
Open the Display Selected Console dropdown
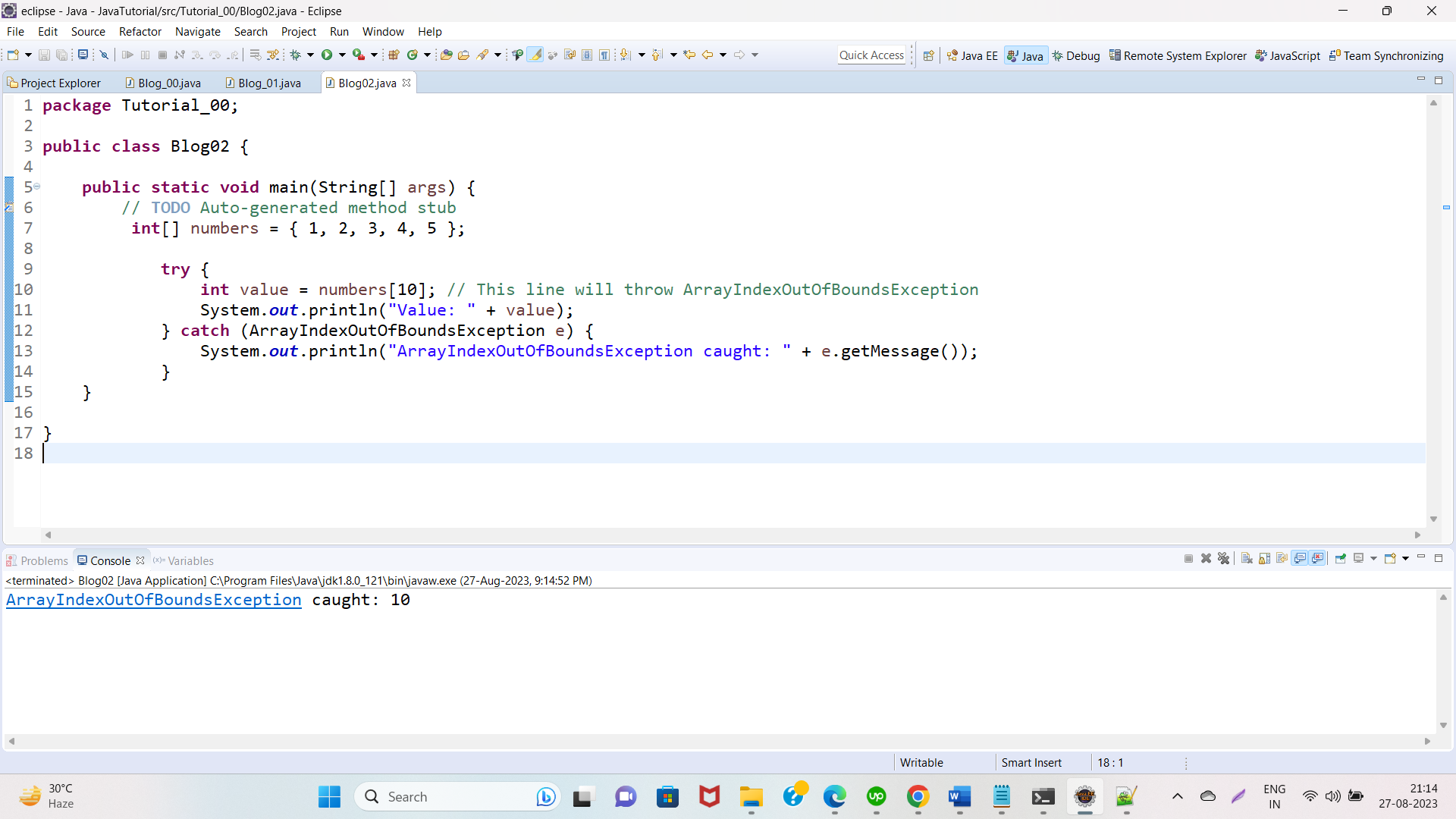pos(1373,558)
